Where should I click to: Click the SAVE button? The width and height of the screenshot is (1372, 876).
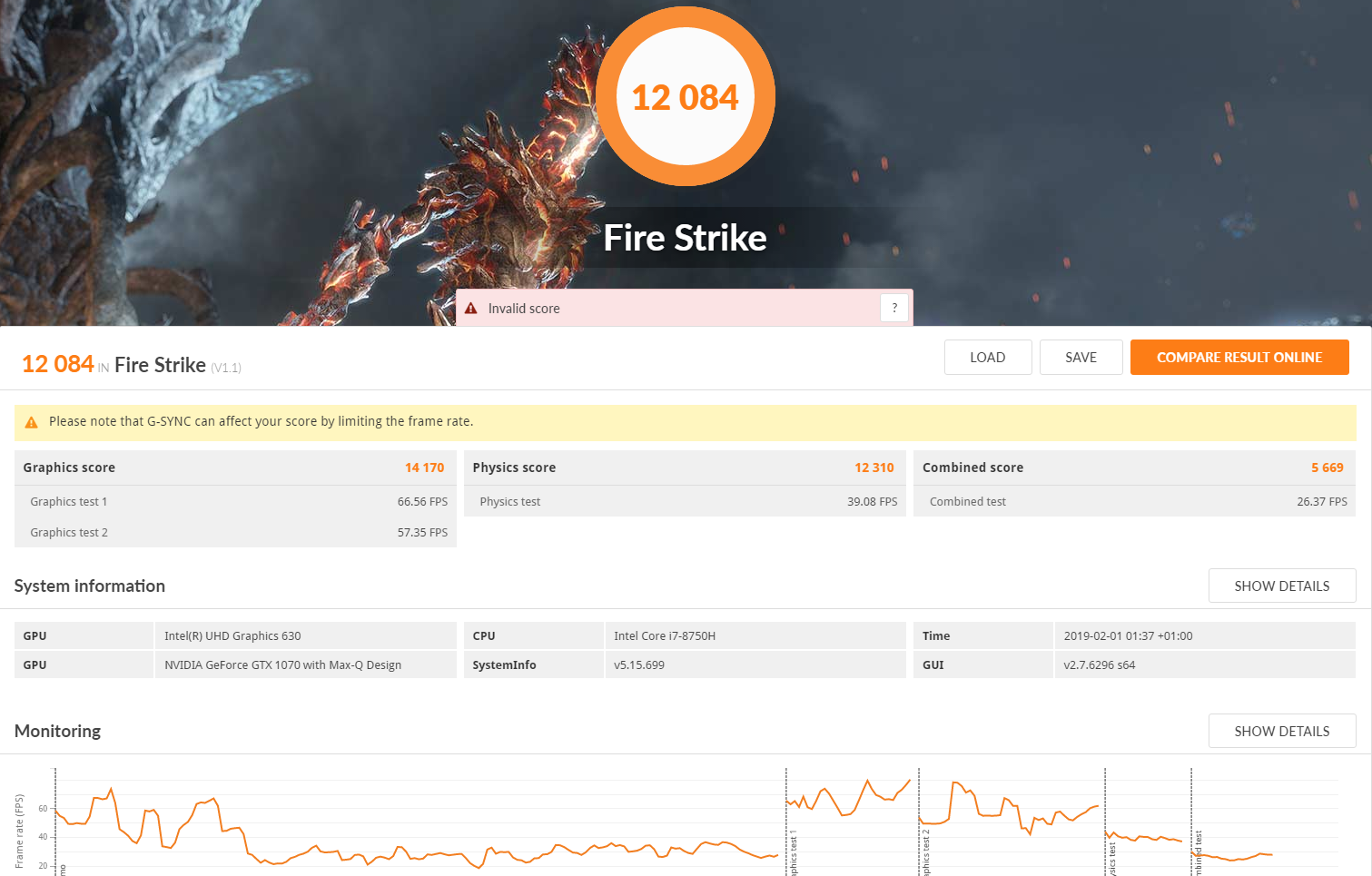[1081, 358]
